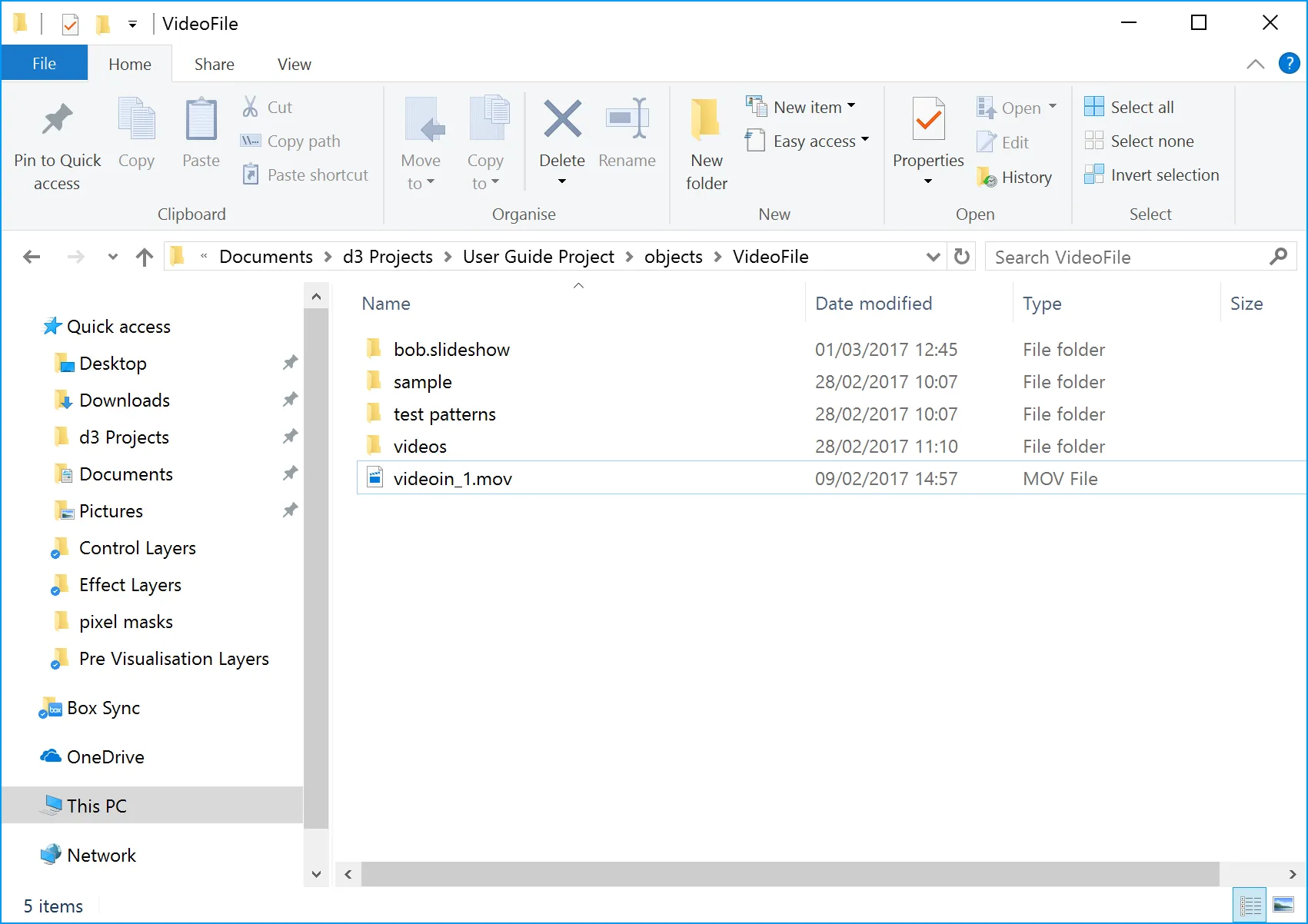Image resolution: width=1308 pixels, height=924 pixels.
Task: Open the File menu
Action: pos(44,63)
